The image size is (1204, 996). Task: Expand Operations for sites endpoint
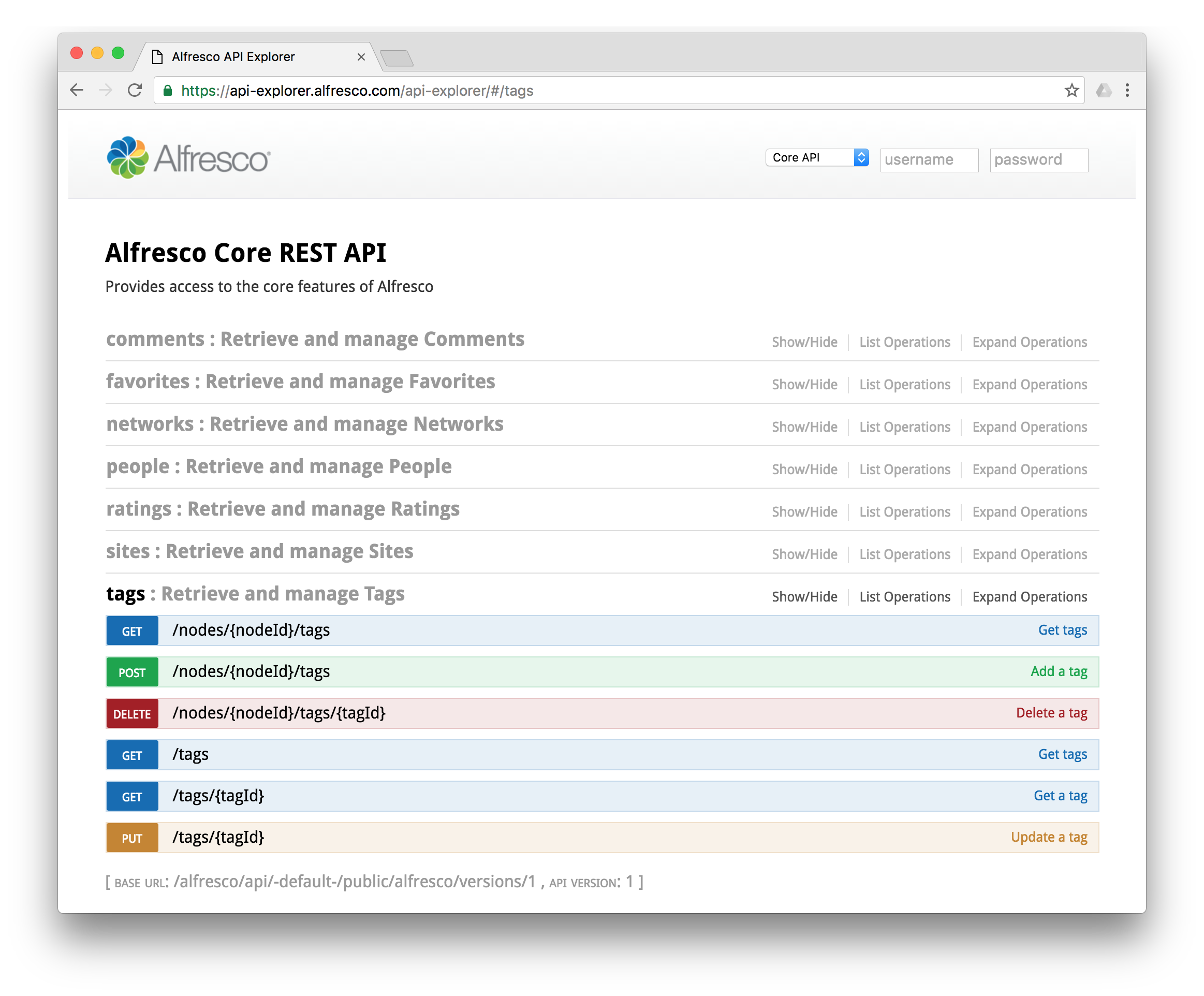point(1030,553)
